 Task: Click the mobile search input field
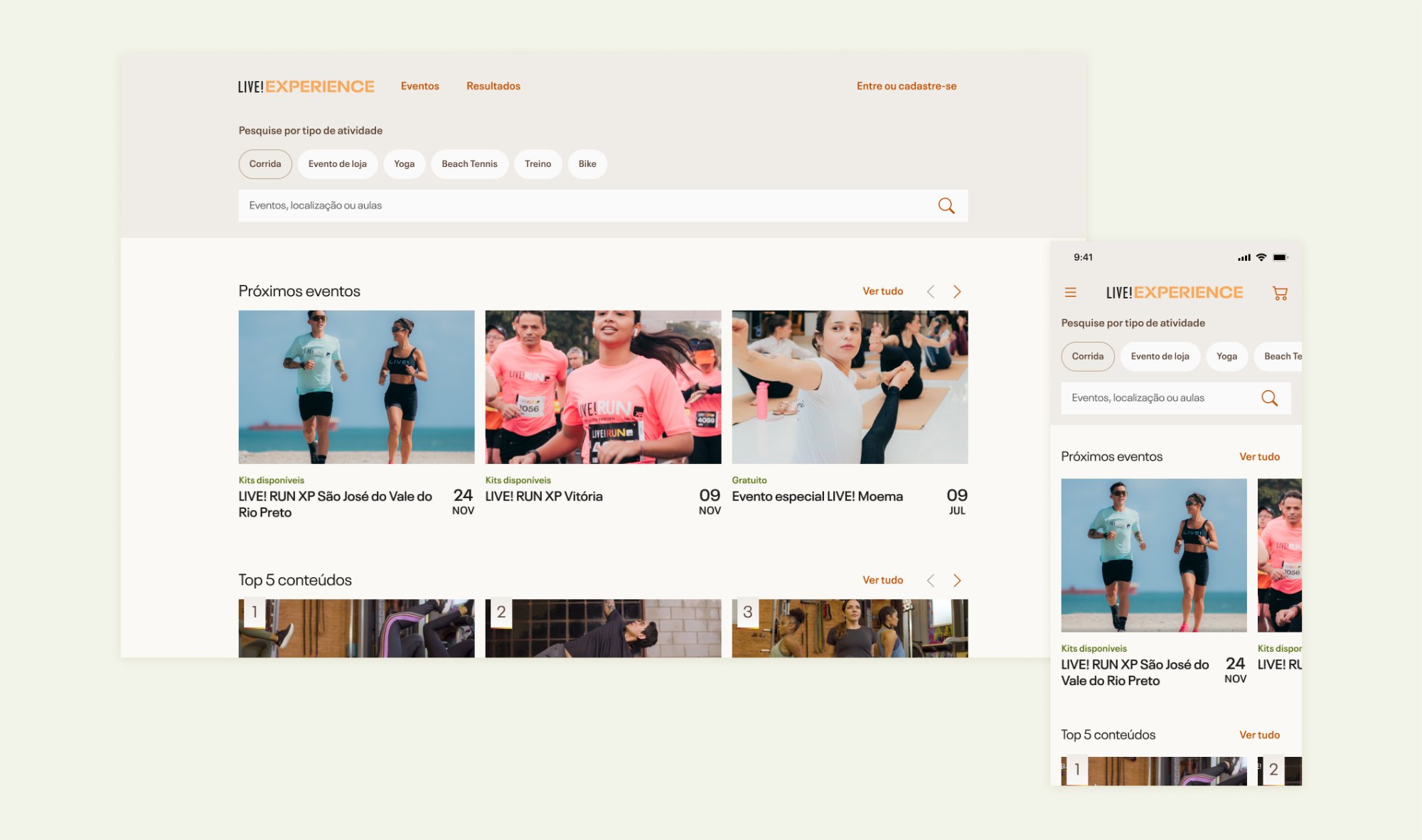click(x=1176, y=398)
